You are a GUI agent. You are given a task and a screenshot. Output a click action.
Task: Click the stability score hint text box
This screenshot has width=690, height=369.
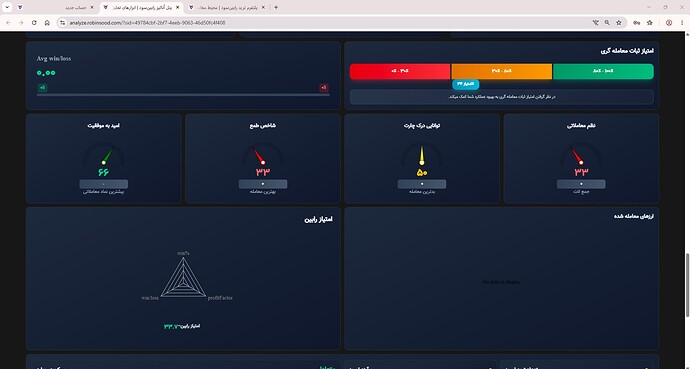point(502,97)
